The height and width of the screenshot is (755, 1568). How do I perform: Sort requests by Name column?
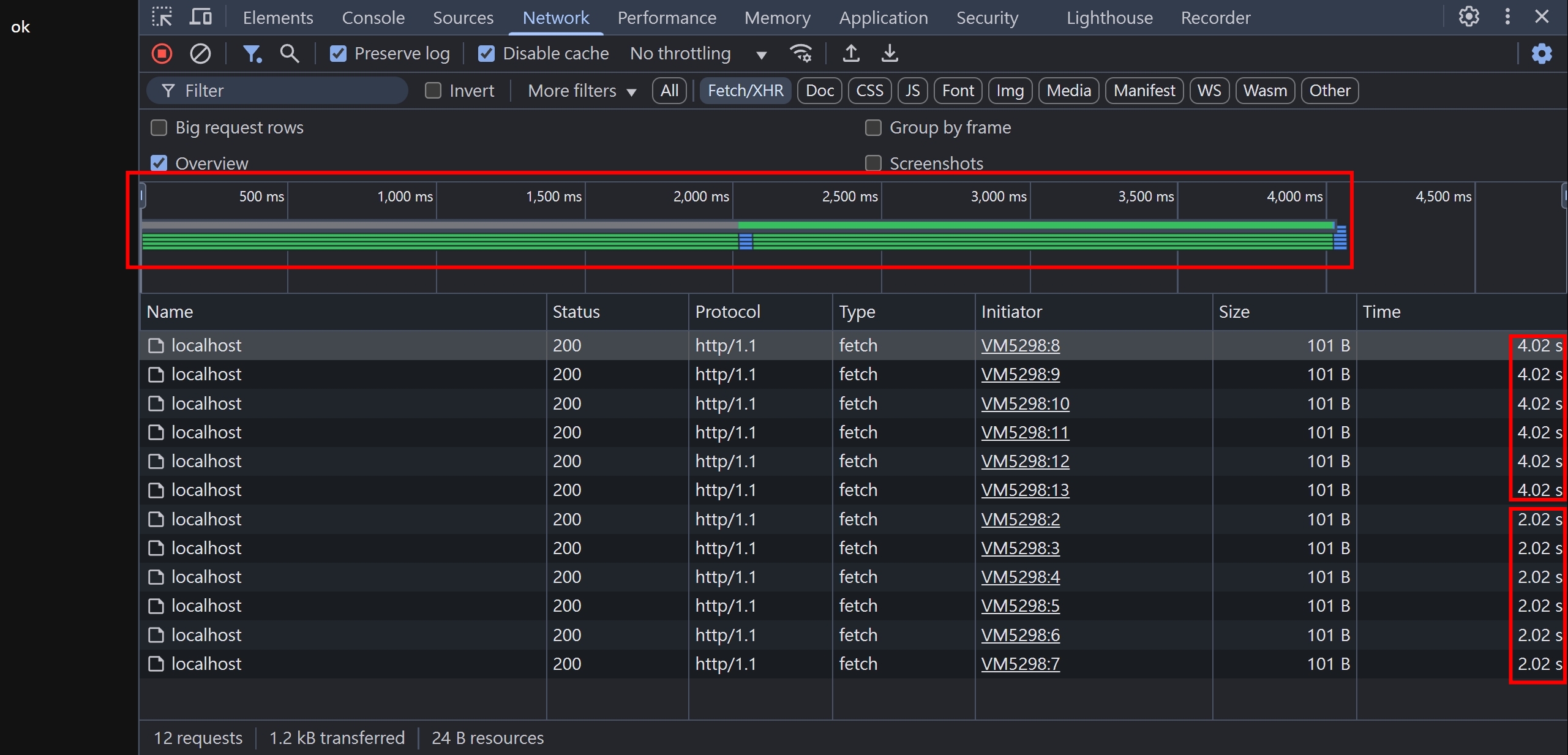pyautogui.click(x=343, y=312)
